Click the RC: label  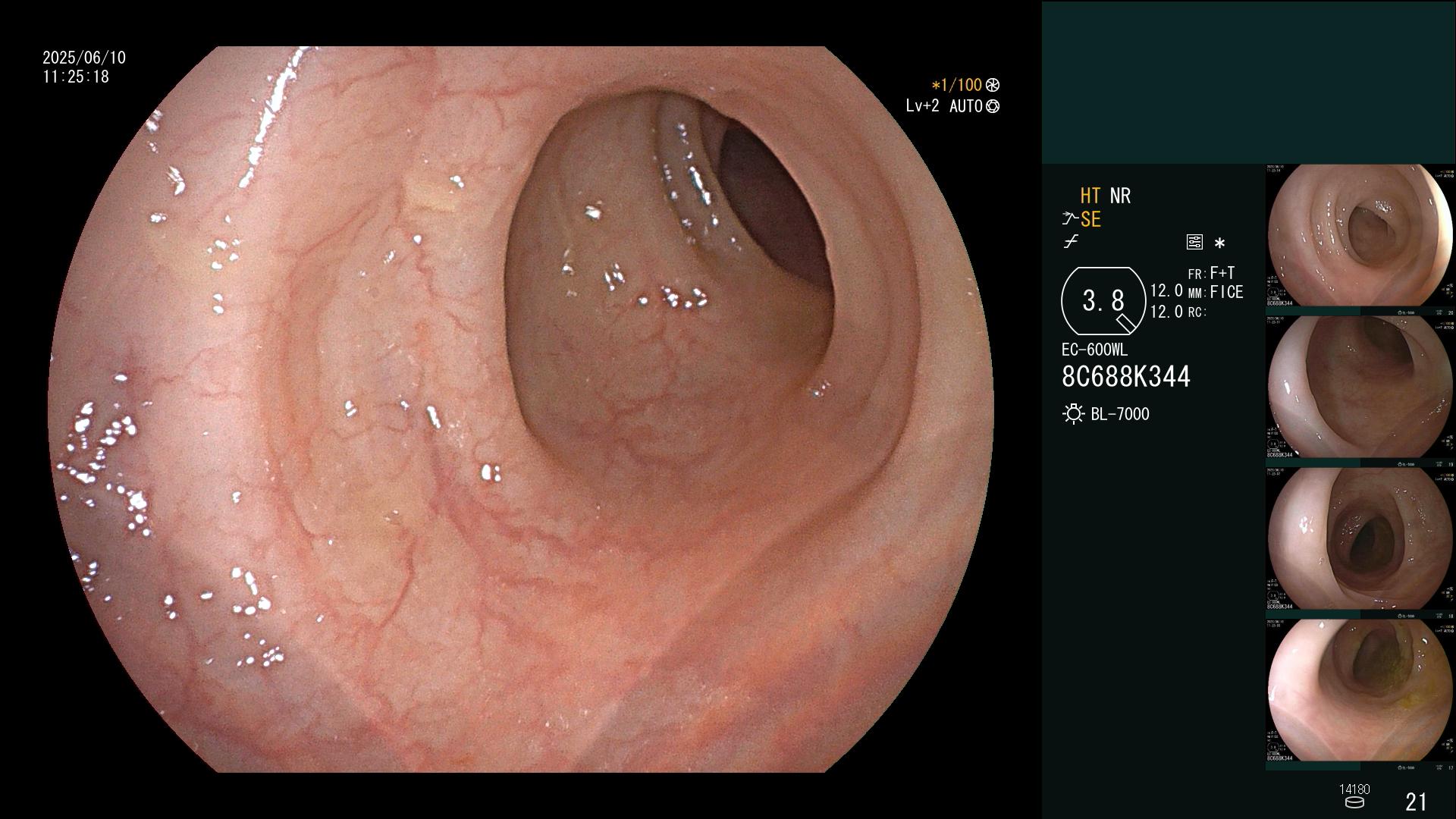[1197, 312]
